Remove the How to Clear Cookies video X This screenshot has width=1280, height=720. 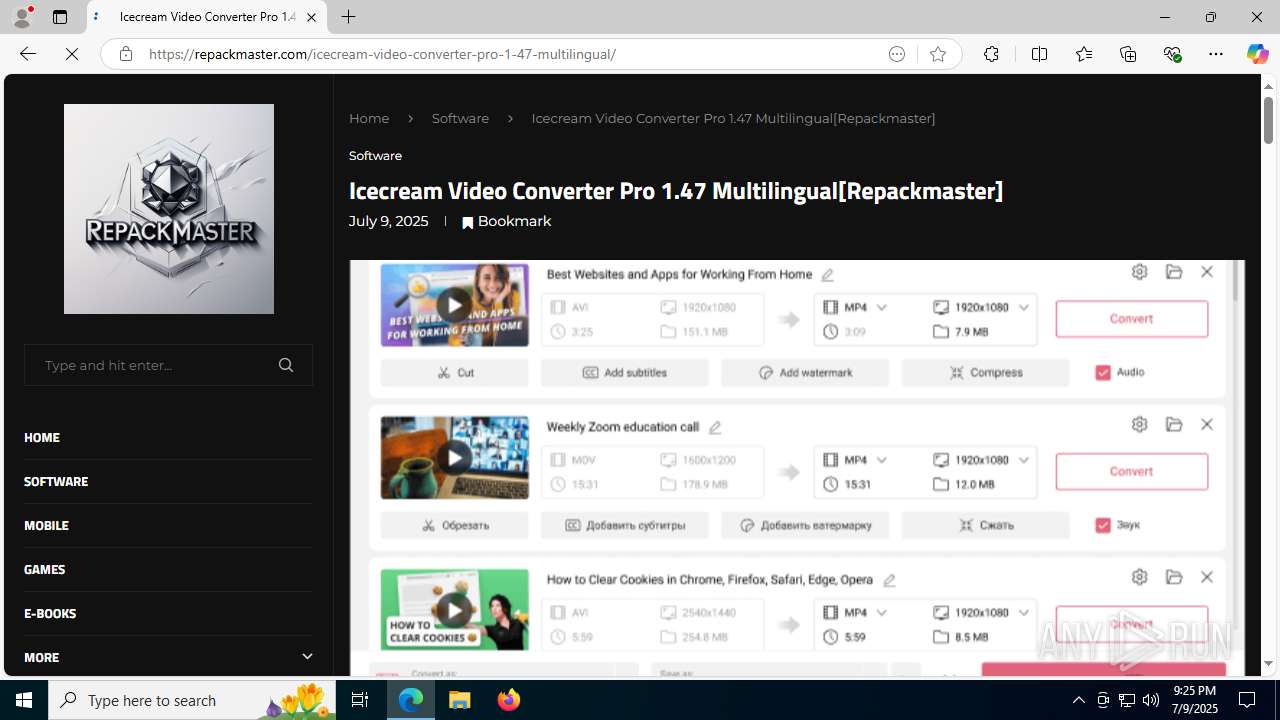1206,577
